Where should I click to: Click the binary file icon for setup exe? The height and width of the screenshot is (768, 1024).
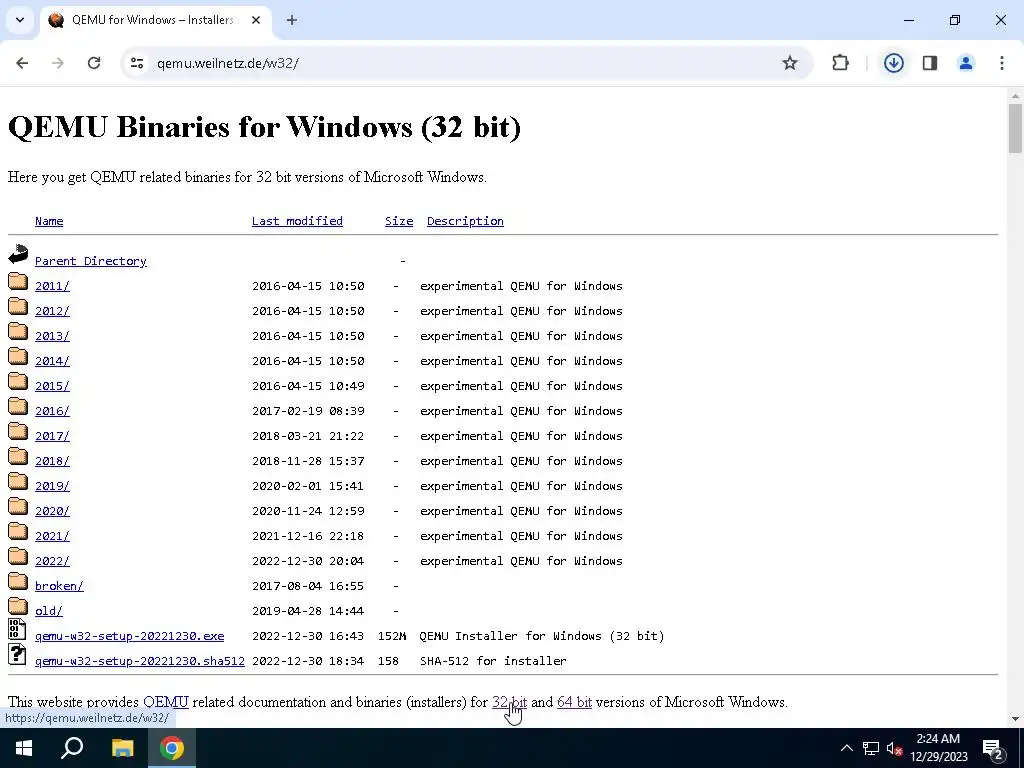click(17, 630)
